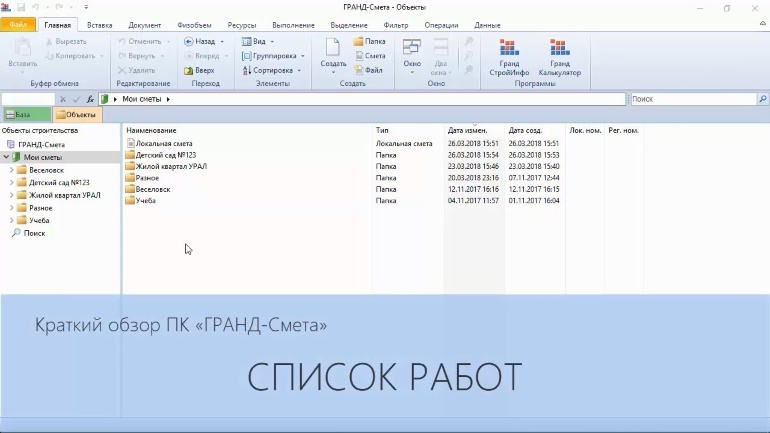
Task: Click the Лок. ном. column header
Action: pos(585,131)
